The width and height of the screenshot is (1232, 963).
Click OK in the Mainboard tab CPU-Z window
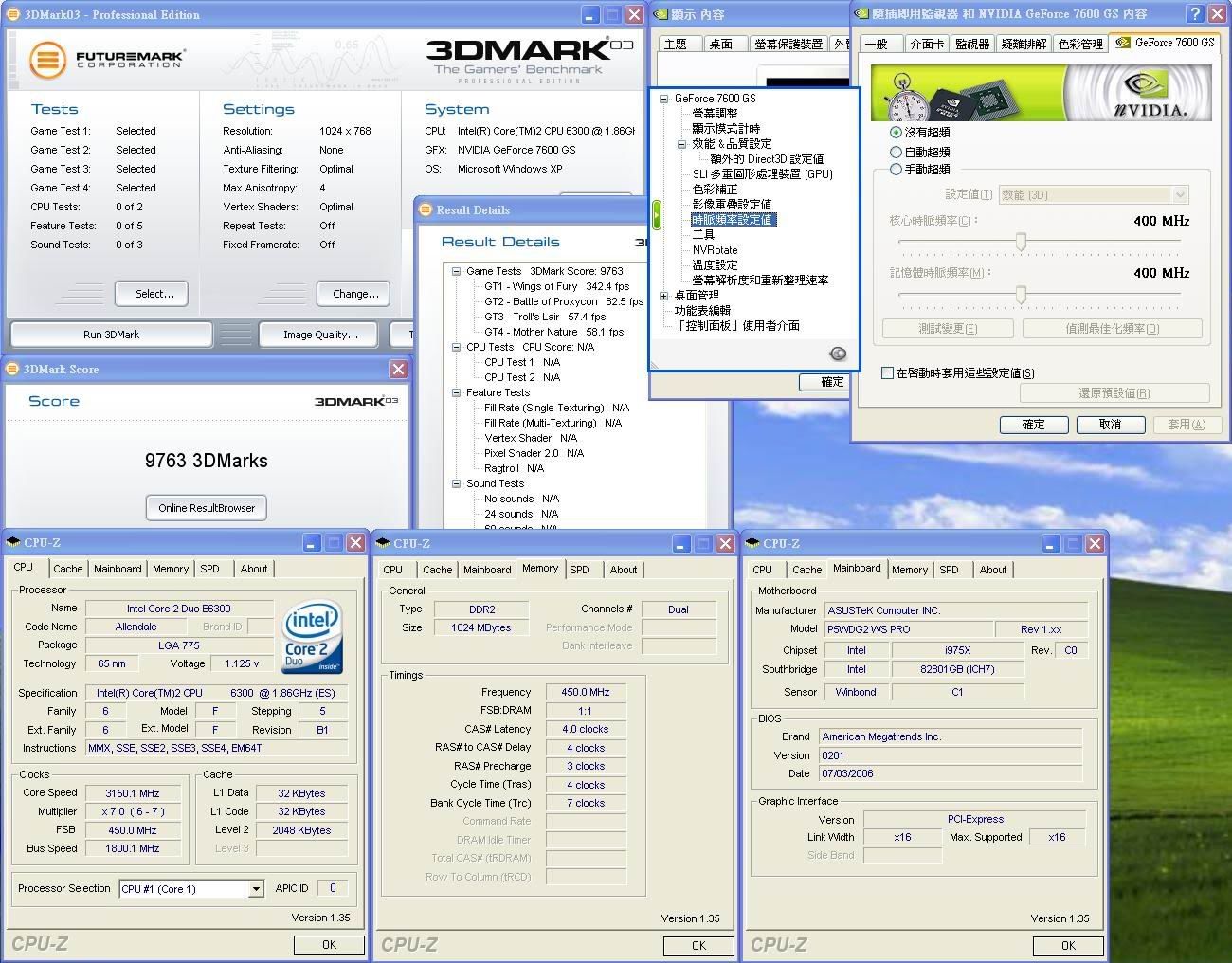click(1068, 946)
